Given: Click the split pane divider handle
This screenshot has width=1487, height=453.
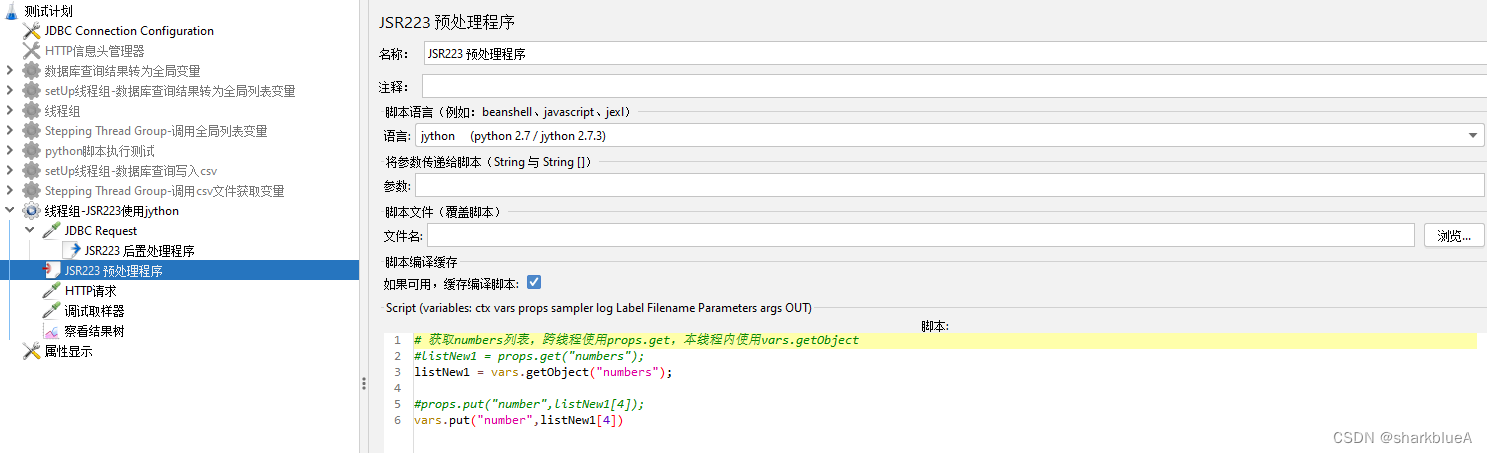Looking at the screenshot, I should tap(363, 383).
